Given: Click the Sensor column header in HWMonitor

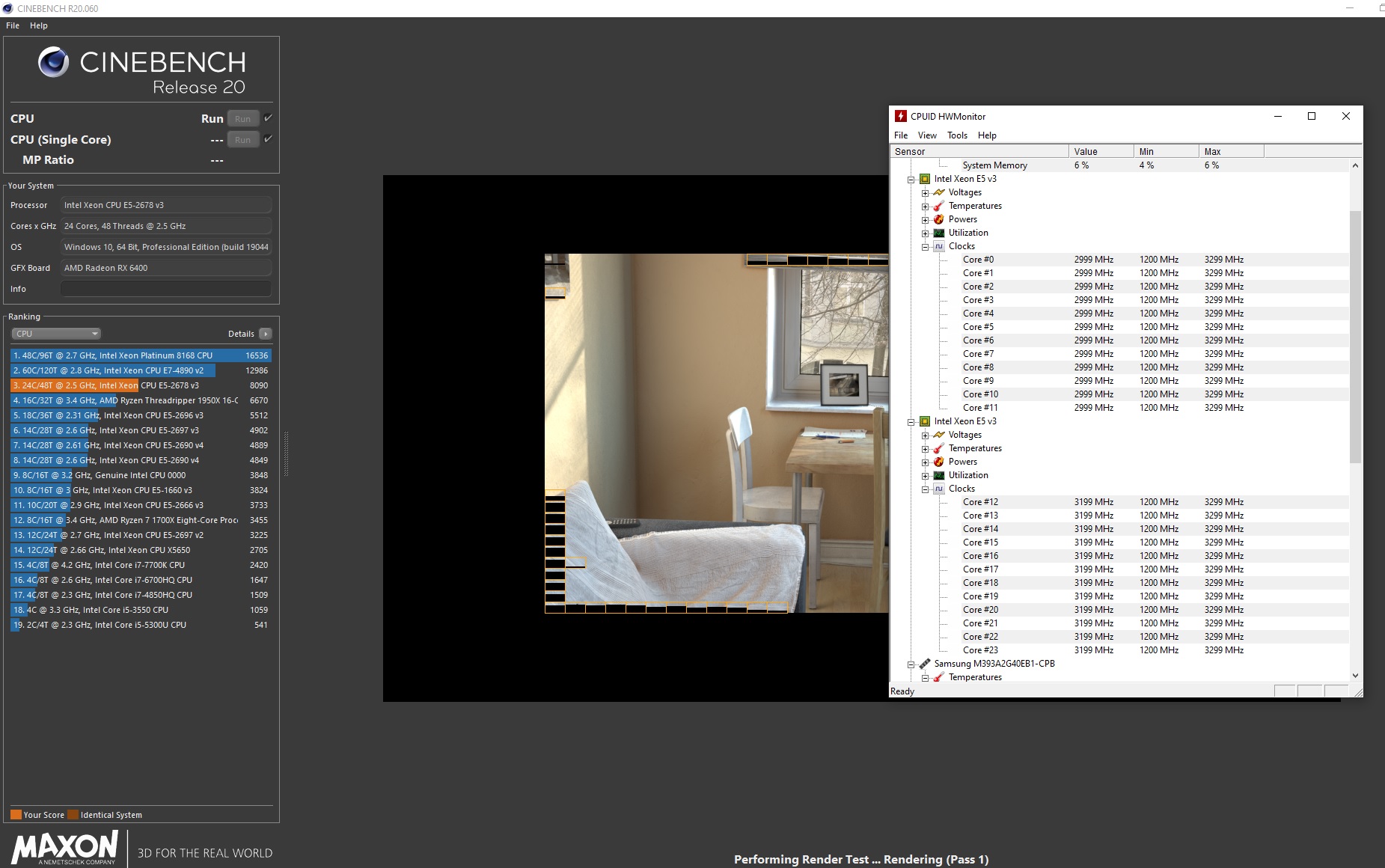Looking at the screenshot, I should point(979,151).
